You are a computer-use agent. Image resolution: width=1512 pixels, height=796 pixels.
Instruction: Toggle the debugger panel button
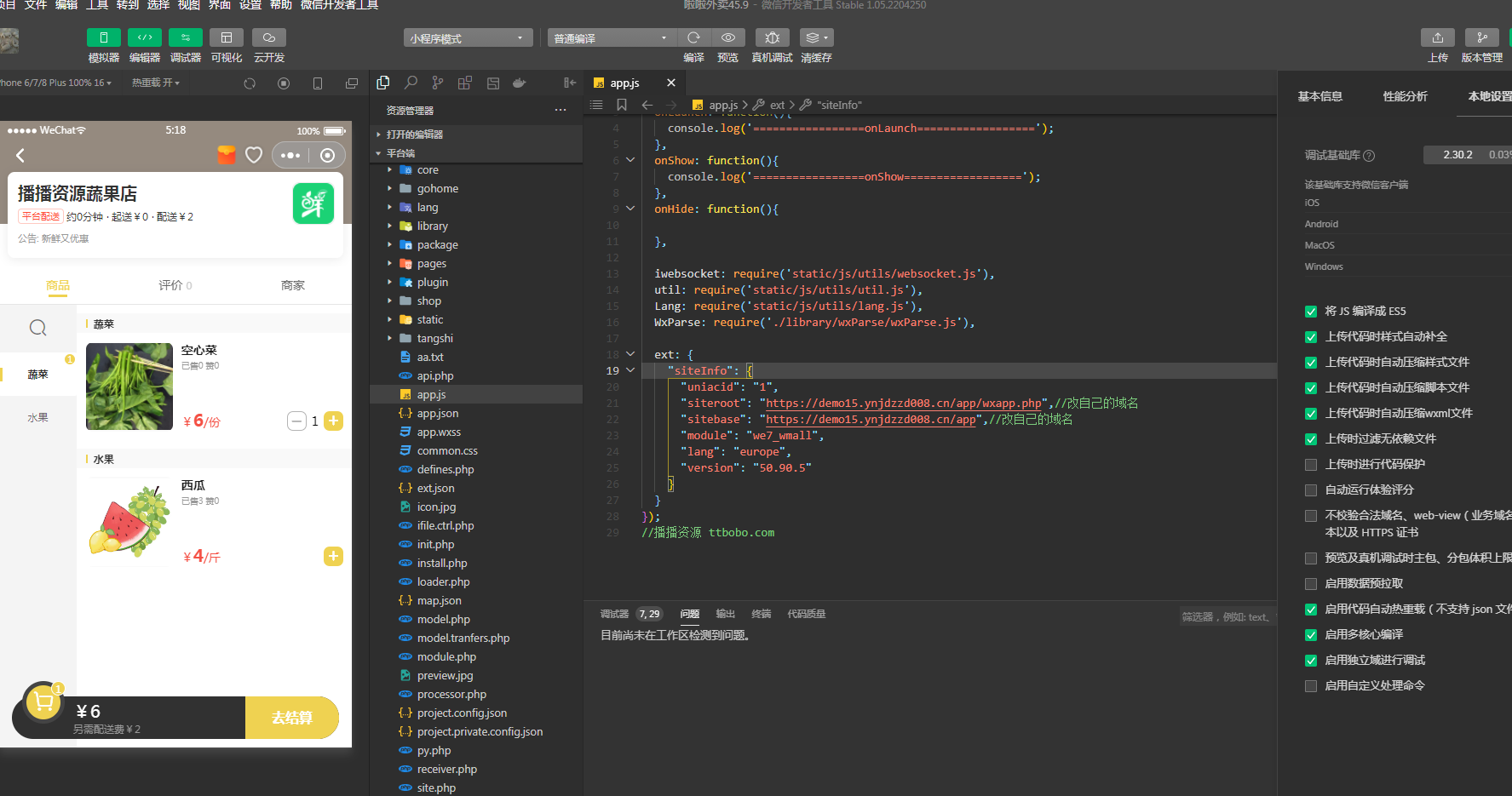tap(186, 37)
